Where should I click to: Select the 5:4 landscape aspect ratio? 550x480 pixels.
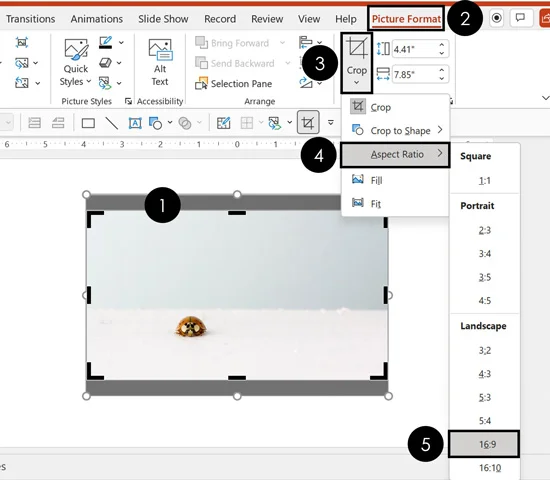pyautogui.click(x=484, y=421)
